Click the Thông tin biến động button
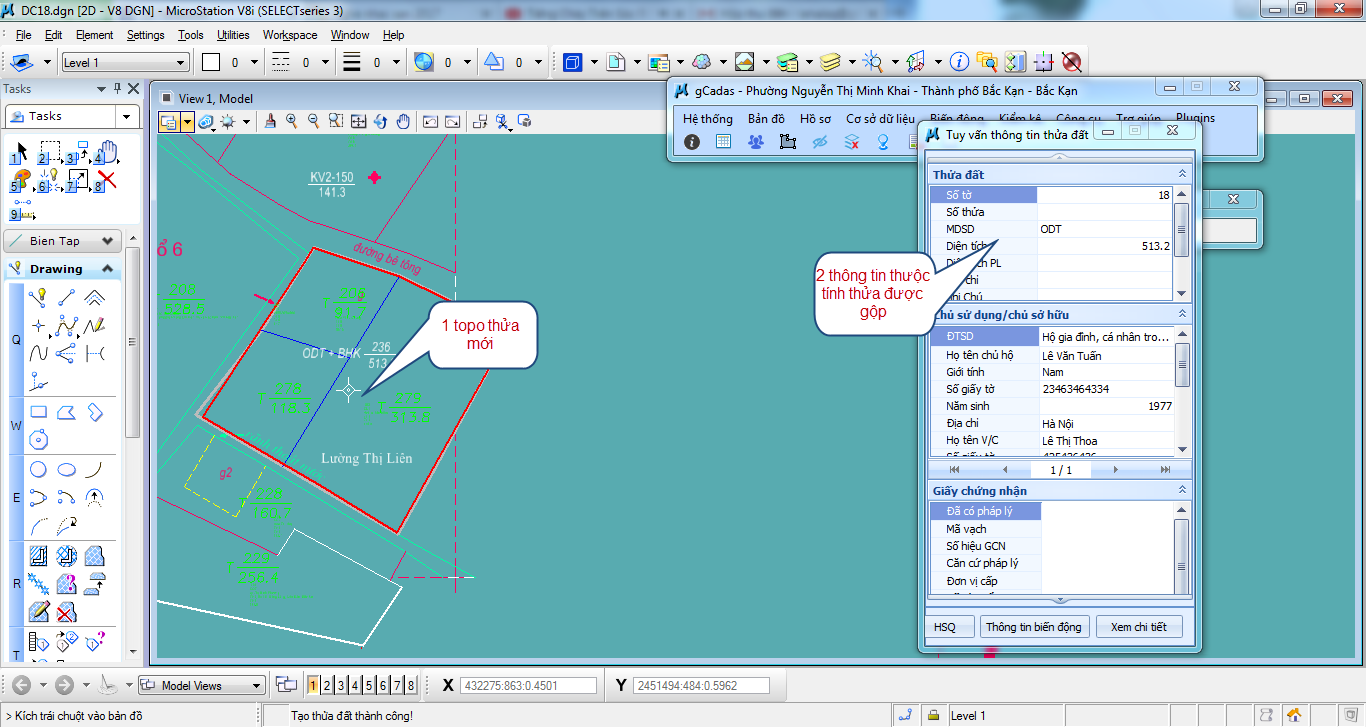Image resolution: width=1366 pixels, height=727 pixels. coord(1033,627)
